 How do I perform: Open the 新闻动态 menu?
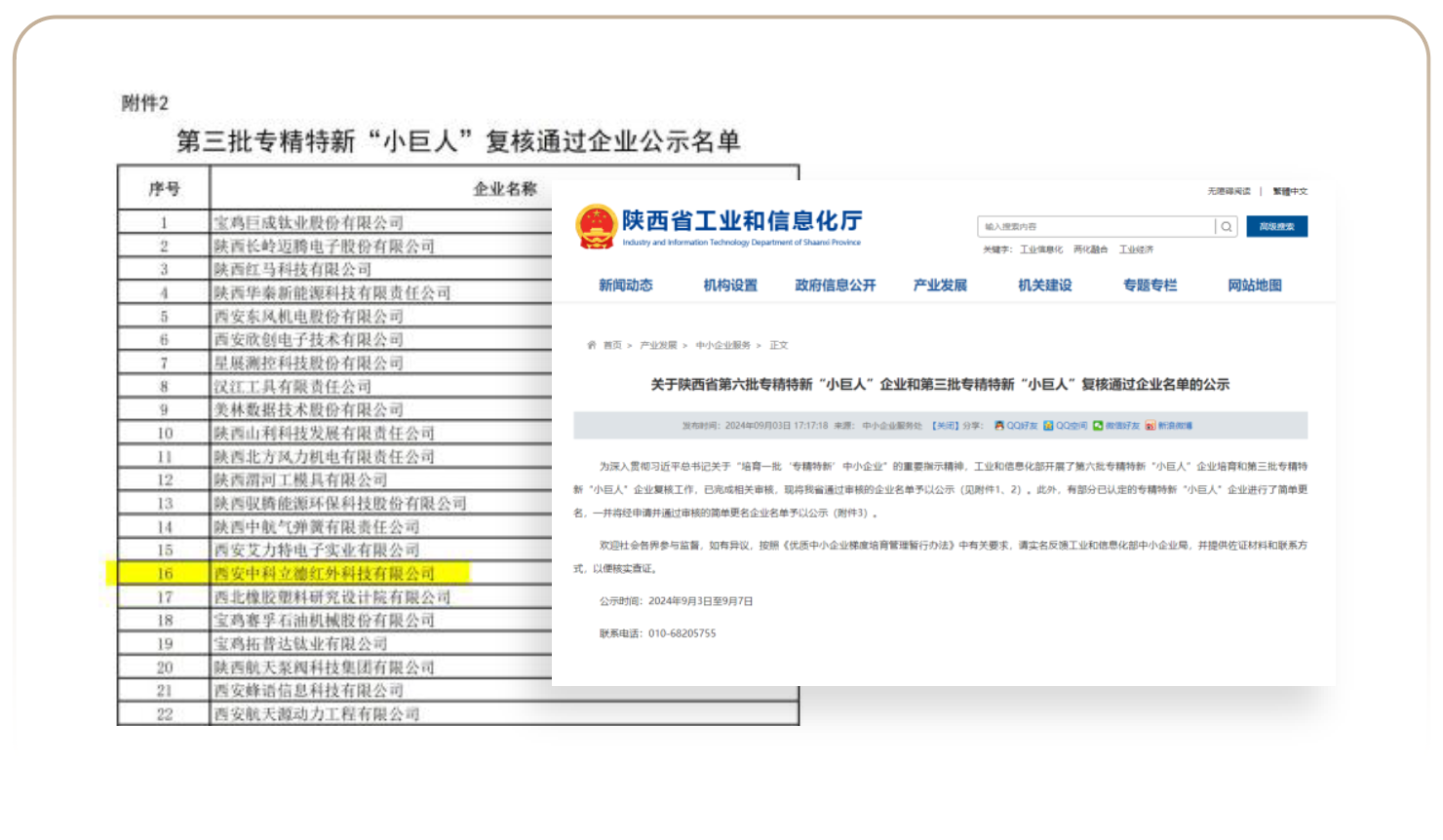626,286
